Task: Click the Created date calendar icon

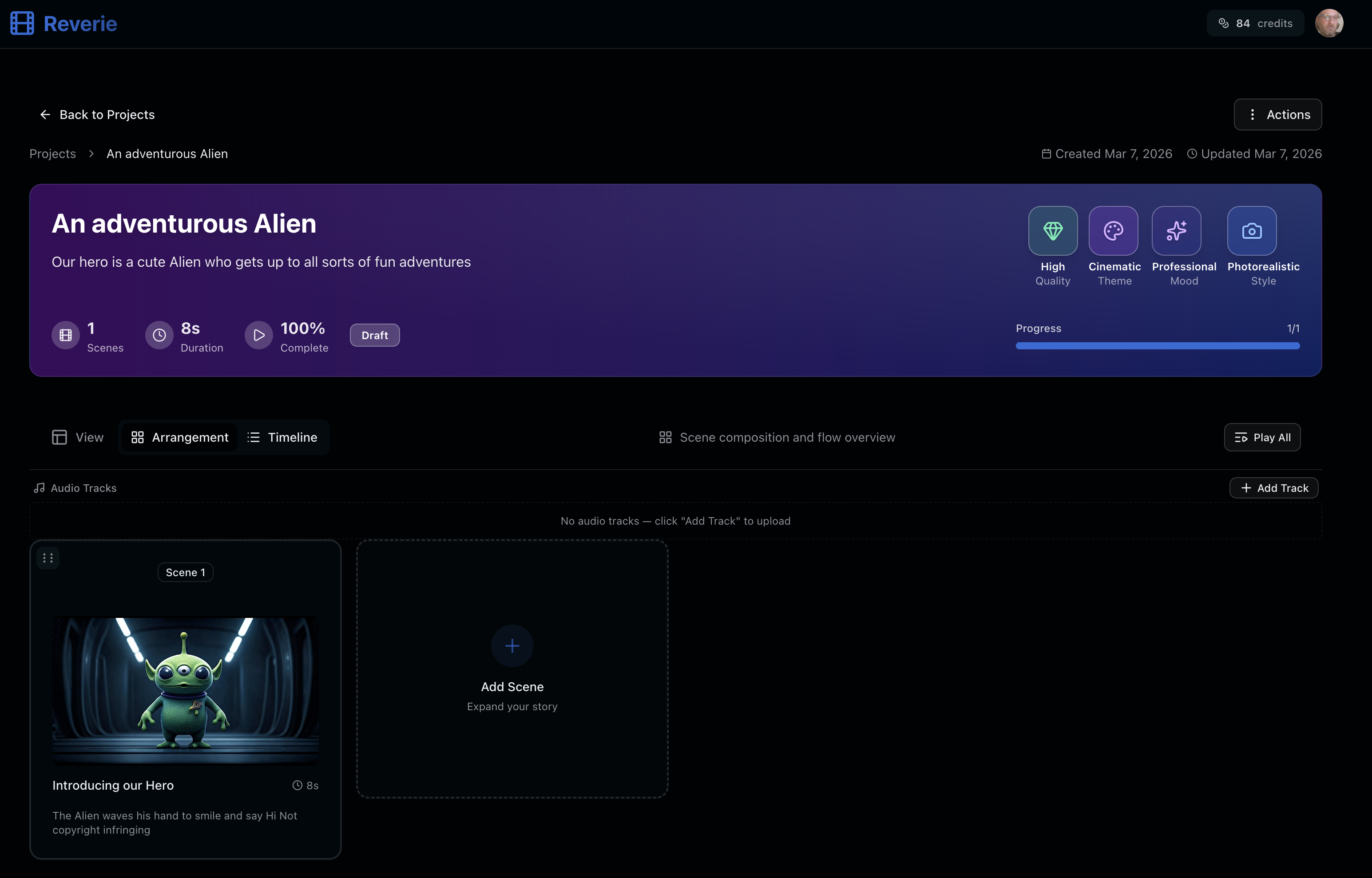Action: click(1047, 154)
